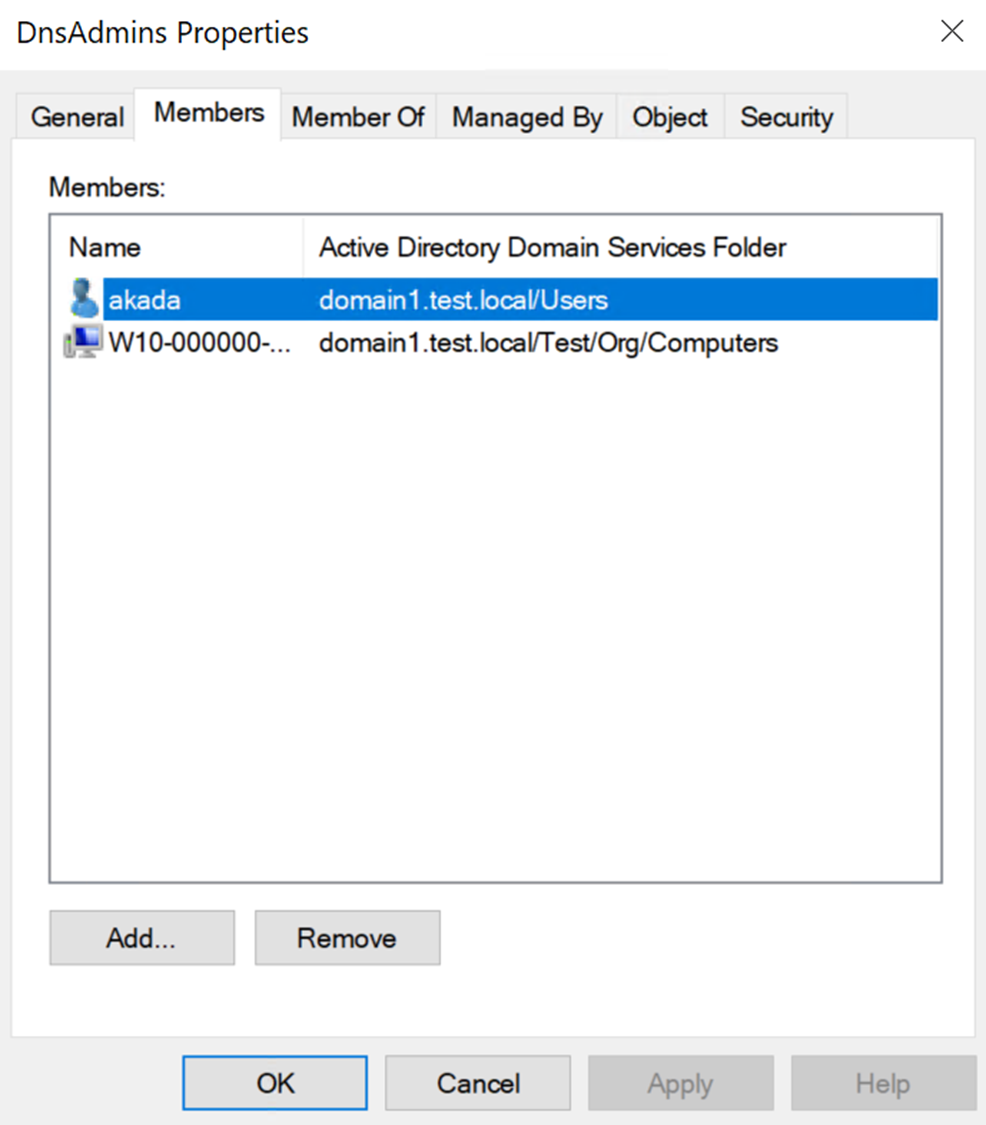Viewport: 986px width, 1125px height.
Task: Select the W10-000000 computer member name
Action: (x=198, y=343)
